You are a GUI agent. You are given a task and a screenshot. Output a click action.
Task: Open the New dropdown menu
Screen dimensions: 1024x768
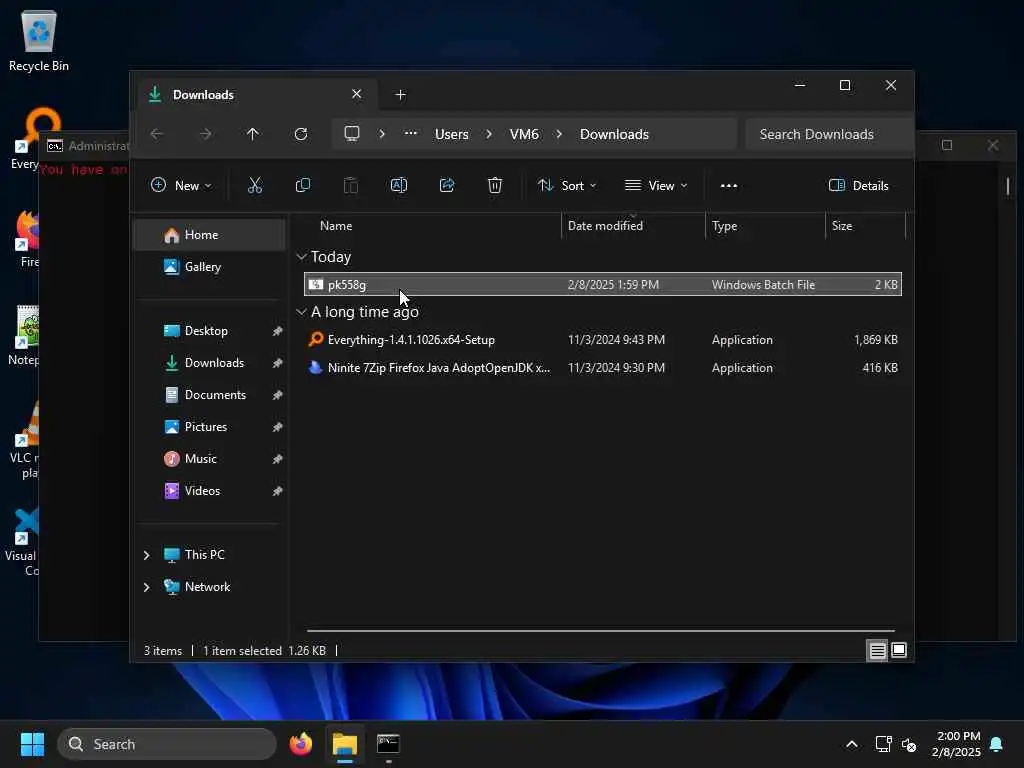click(x=181, y=185)
